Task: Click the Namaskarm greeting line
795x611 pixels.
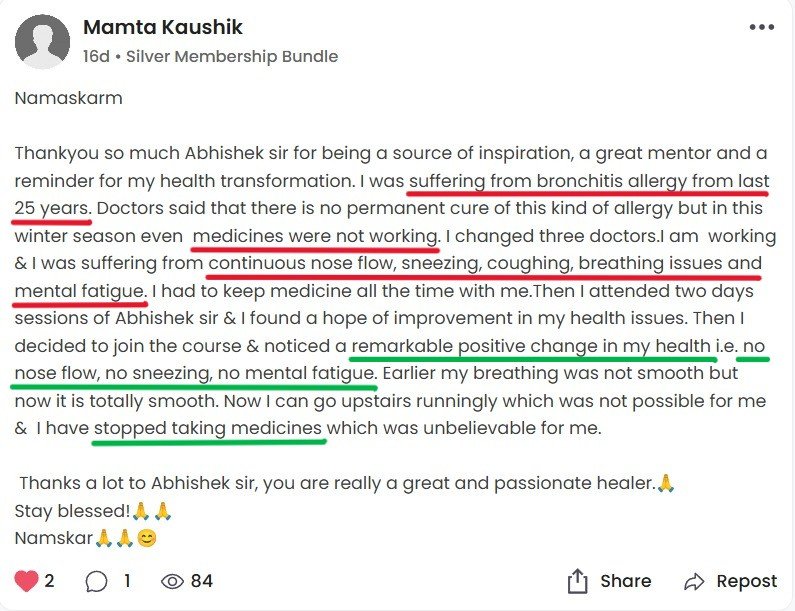Action: coord(69,99)
